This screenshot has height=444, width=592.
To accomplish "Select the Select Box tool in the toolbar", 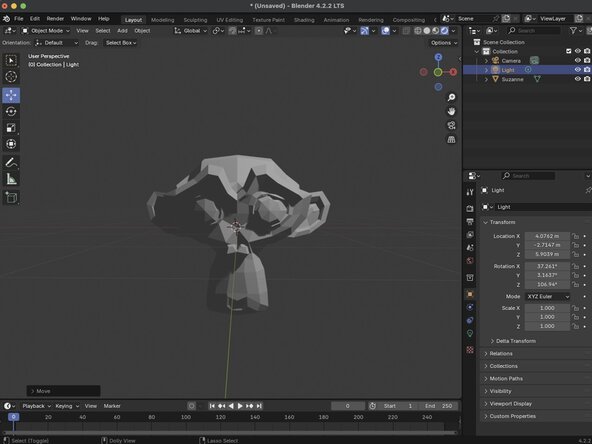I will [x=11, y=60].
